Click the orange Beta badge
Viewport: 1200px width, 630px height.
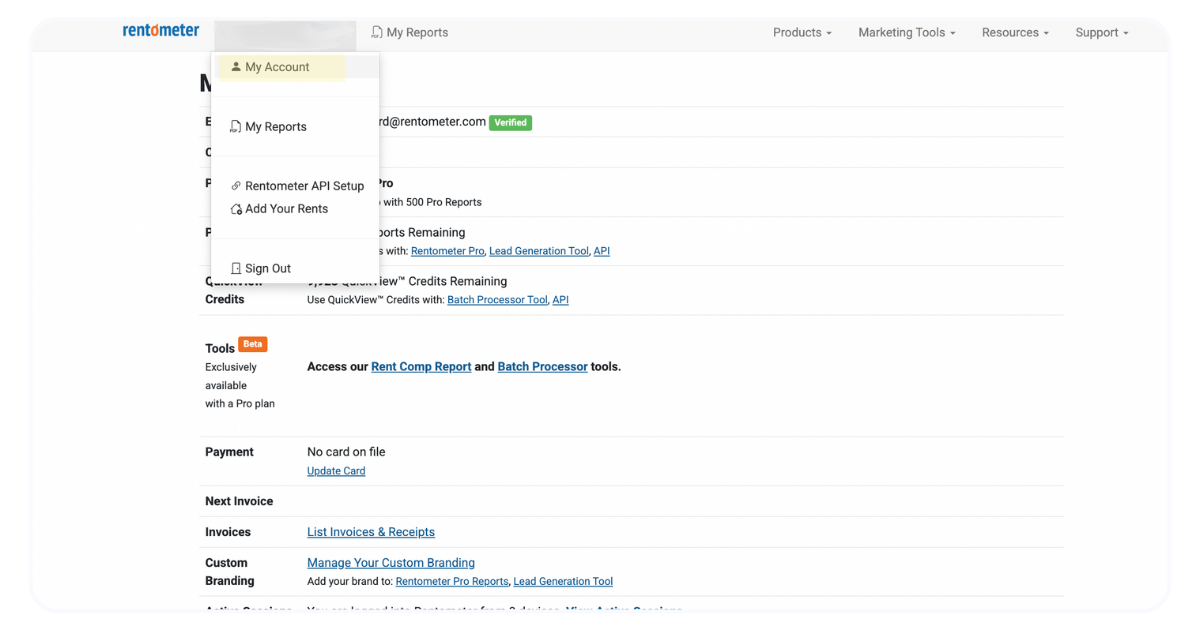(253, 344)
